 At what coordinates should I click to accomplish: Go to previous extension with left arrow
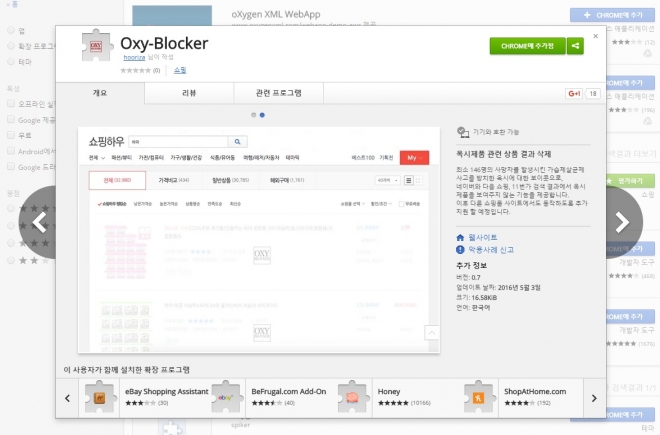(39, 222)
